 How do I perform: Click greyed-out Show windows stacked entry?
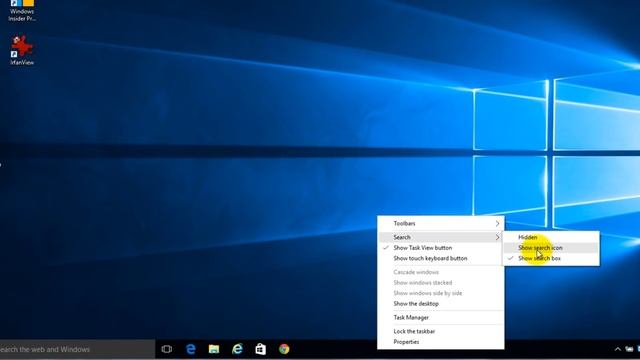click(x=441, y=282)
